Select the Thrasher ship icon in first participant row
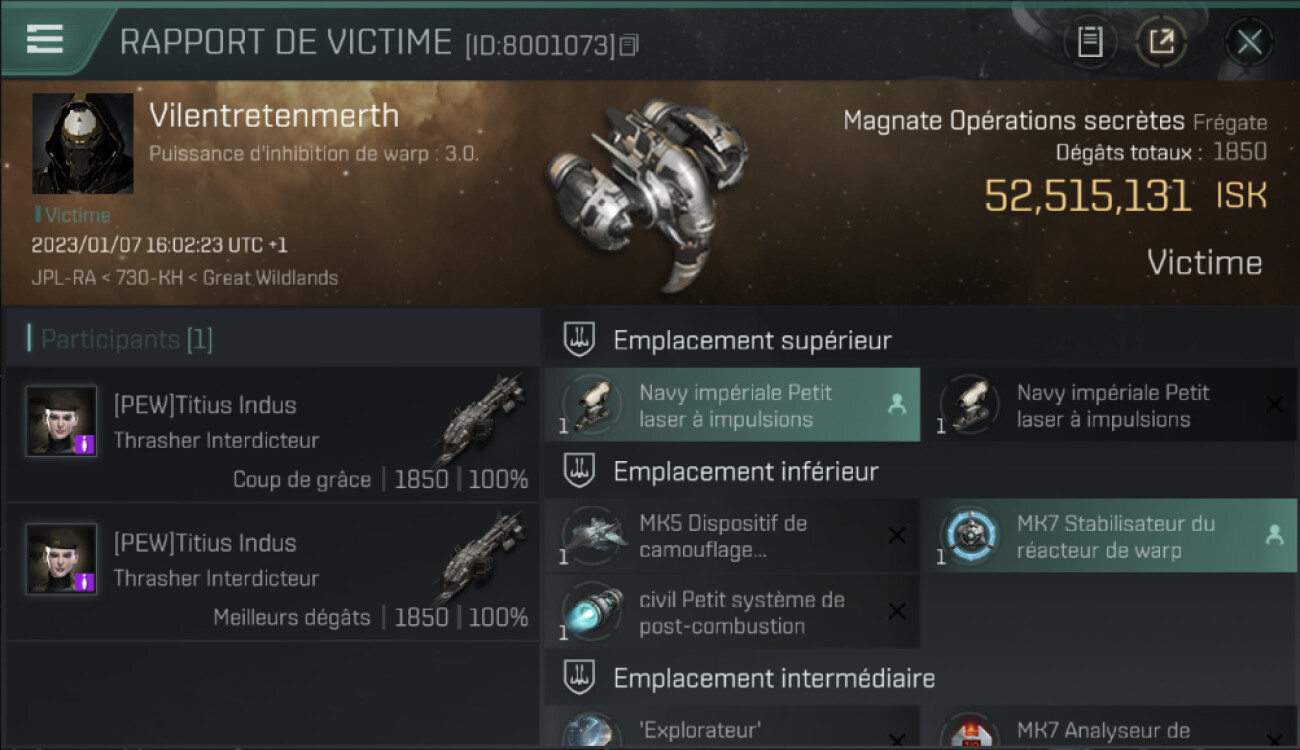The height and width of the screenshot is (750, 1300). pyautogui.click(x=480, y=418)
